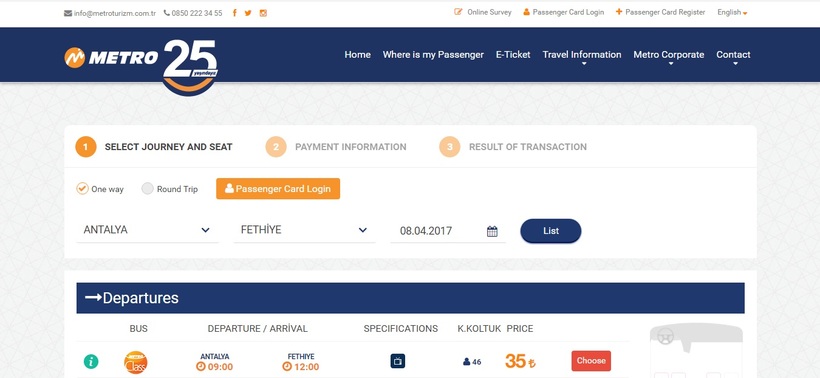Image resolution: width=820 pixels, height=378 pixels.
Task: Open the Instagram icon in top bar
Action: point(263,13)
